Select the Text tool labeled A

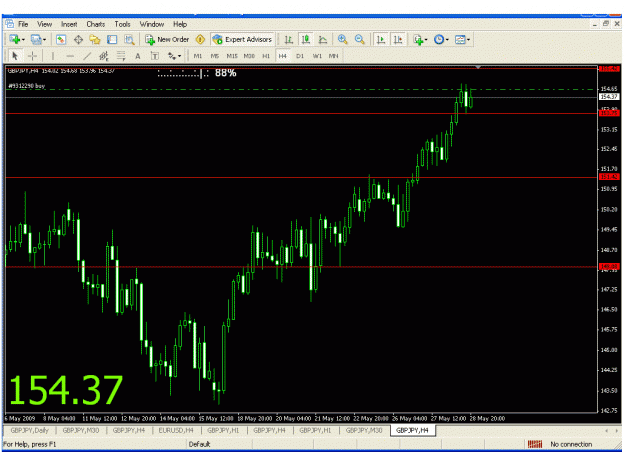(x=138, y=56)
